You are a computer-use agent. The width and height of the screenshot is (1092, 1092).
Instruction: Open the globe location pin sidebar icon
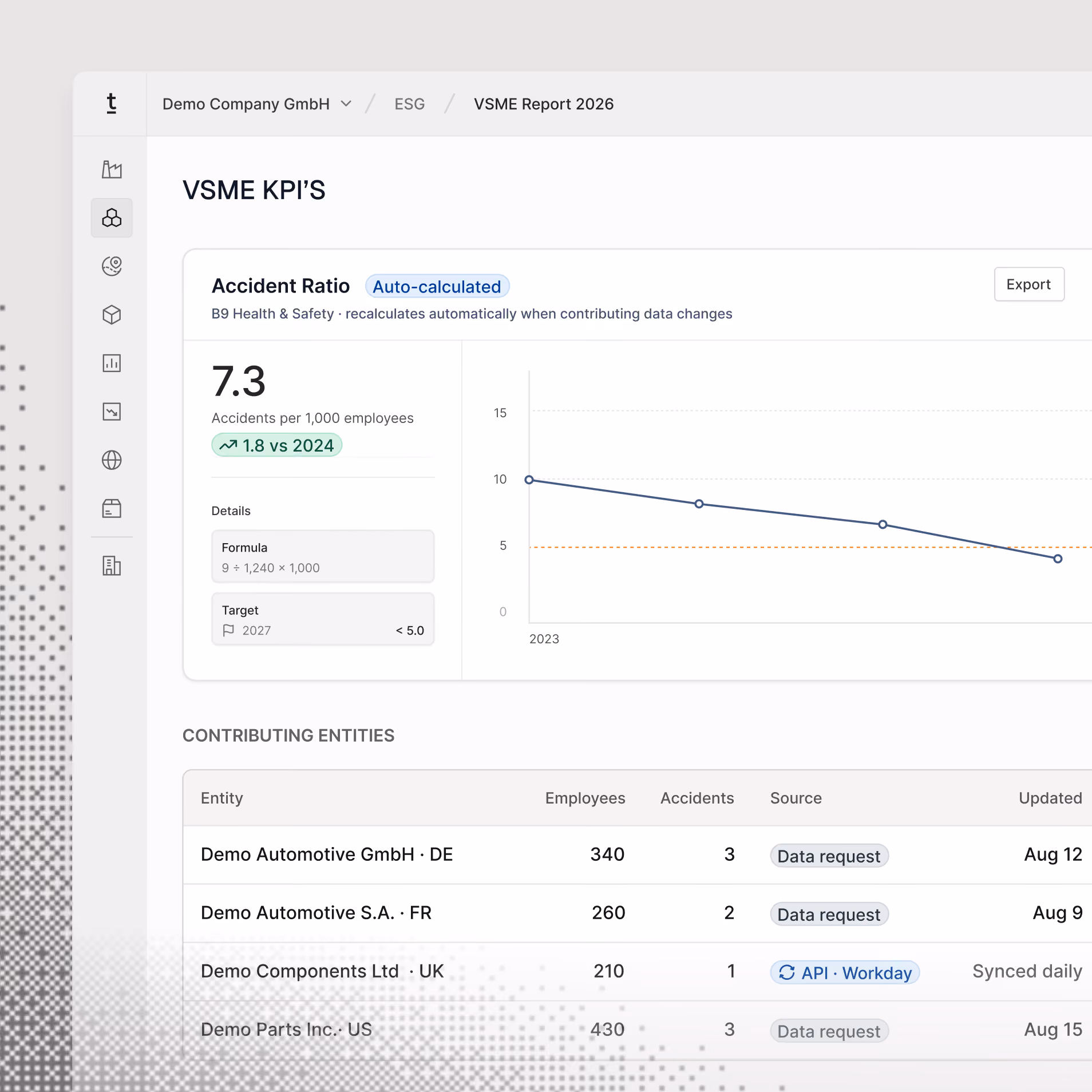[x=112, y=266]
